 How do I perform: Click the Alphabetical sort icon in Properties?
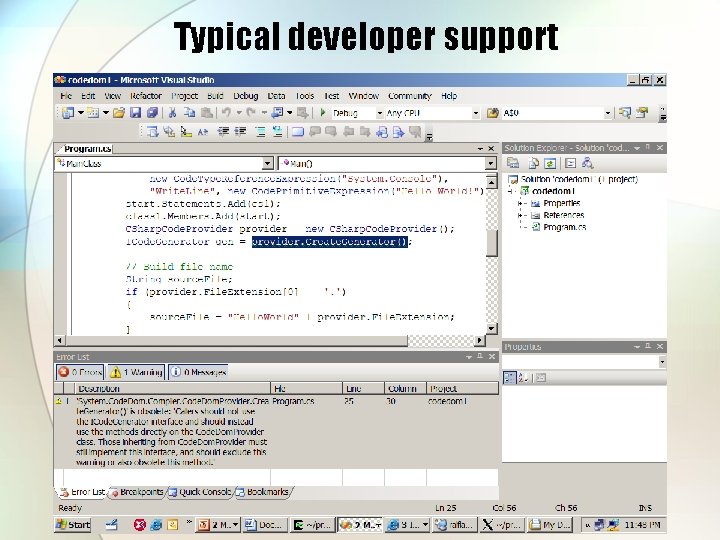pyautogui.click(x=523, y=378)
